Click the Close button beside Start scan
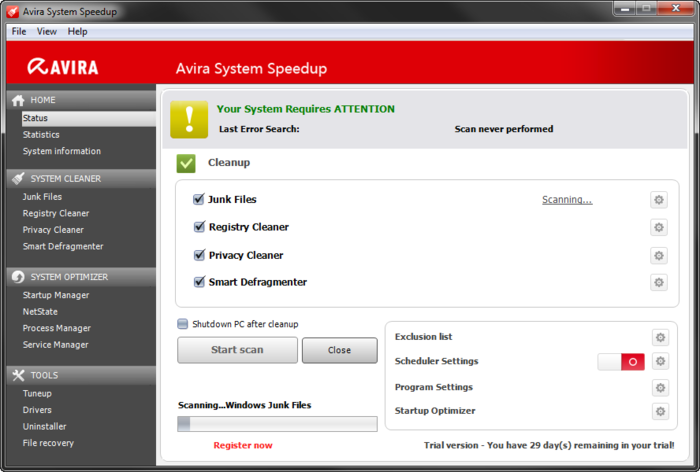Viewport: 700px width, 472px height. pyautogui.click(x=339, y=350)
